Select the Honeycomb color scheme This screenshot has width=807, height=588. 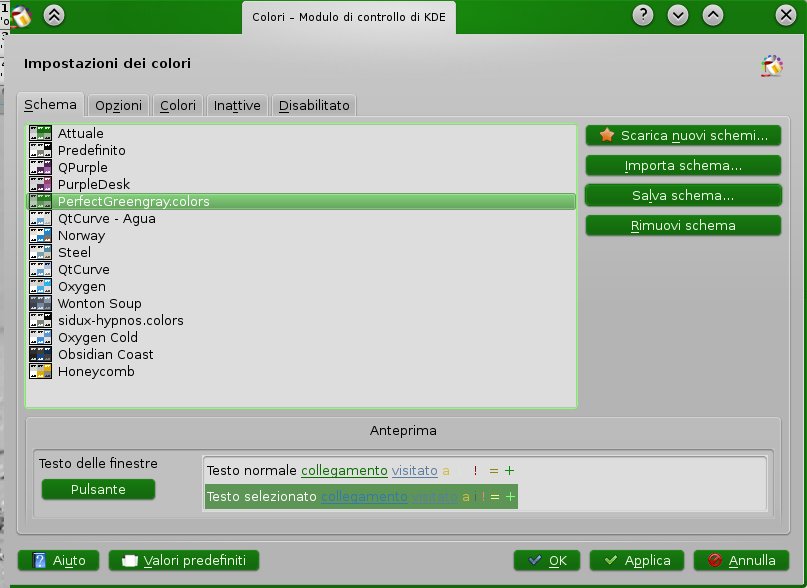[x=302, y=371]
